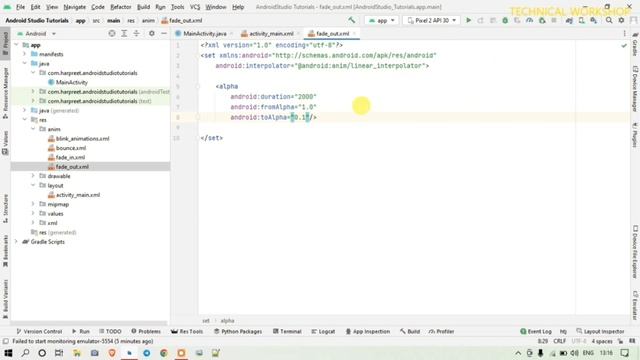The image size is (640, 360).
Task: Open the Terminal tool window
Action: pos(287,331)
